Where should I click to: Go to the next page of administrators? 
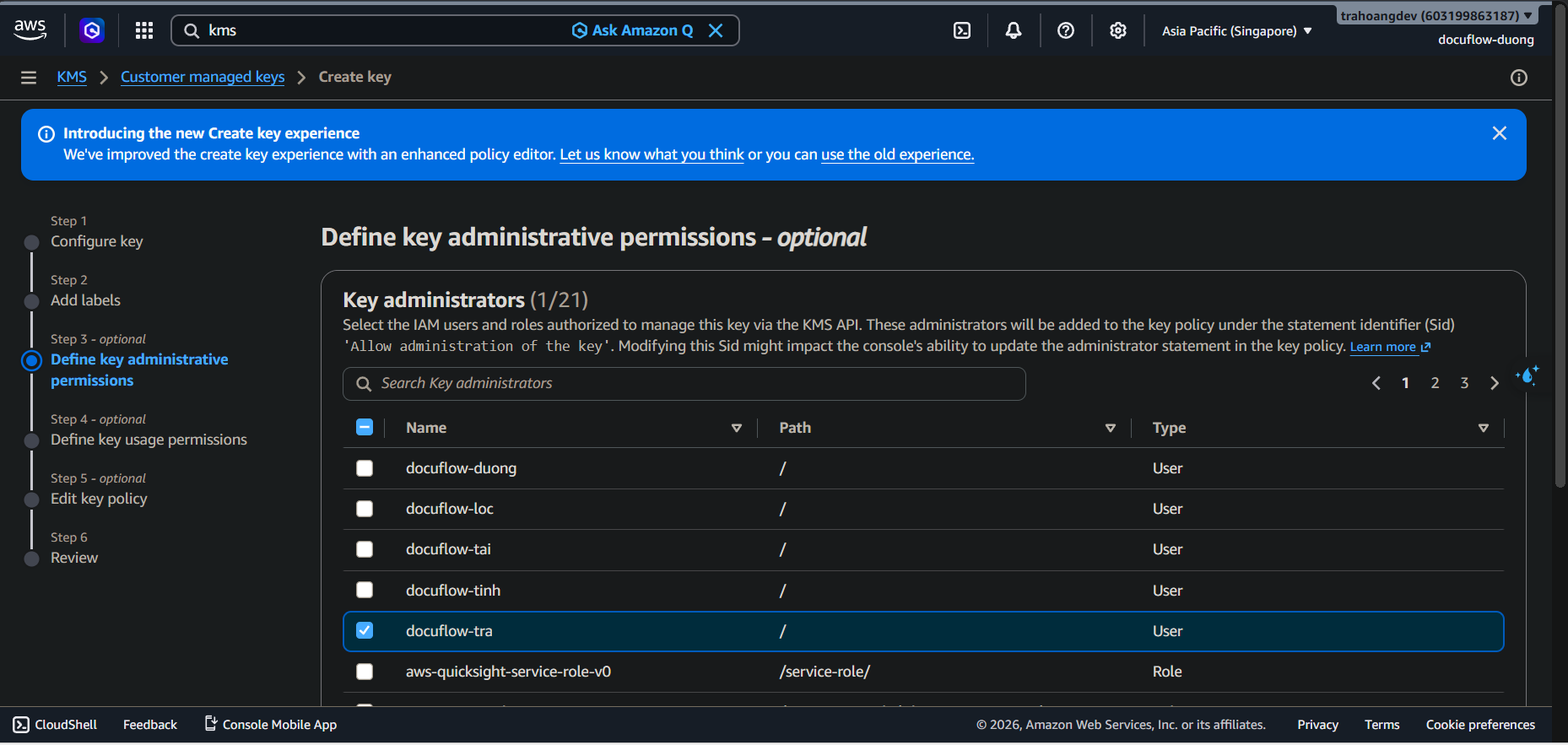tap(1495, 383)
